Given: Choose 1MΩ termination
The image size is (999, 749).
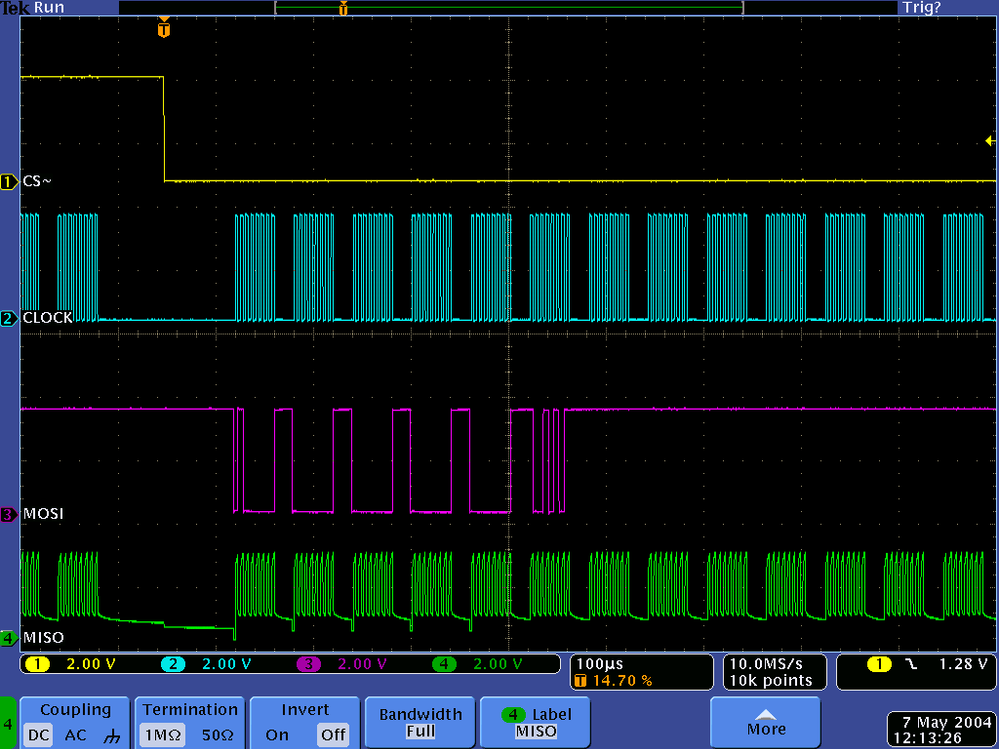Looking at the screenshot, I should pos(162,735).
